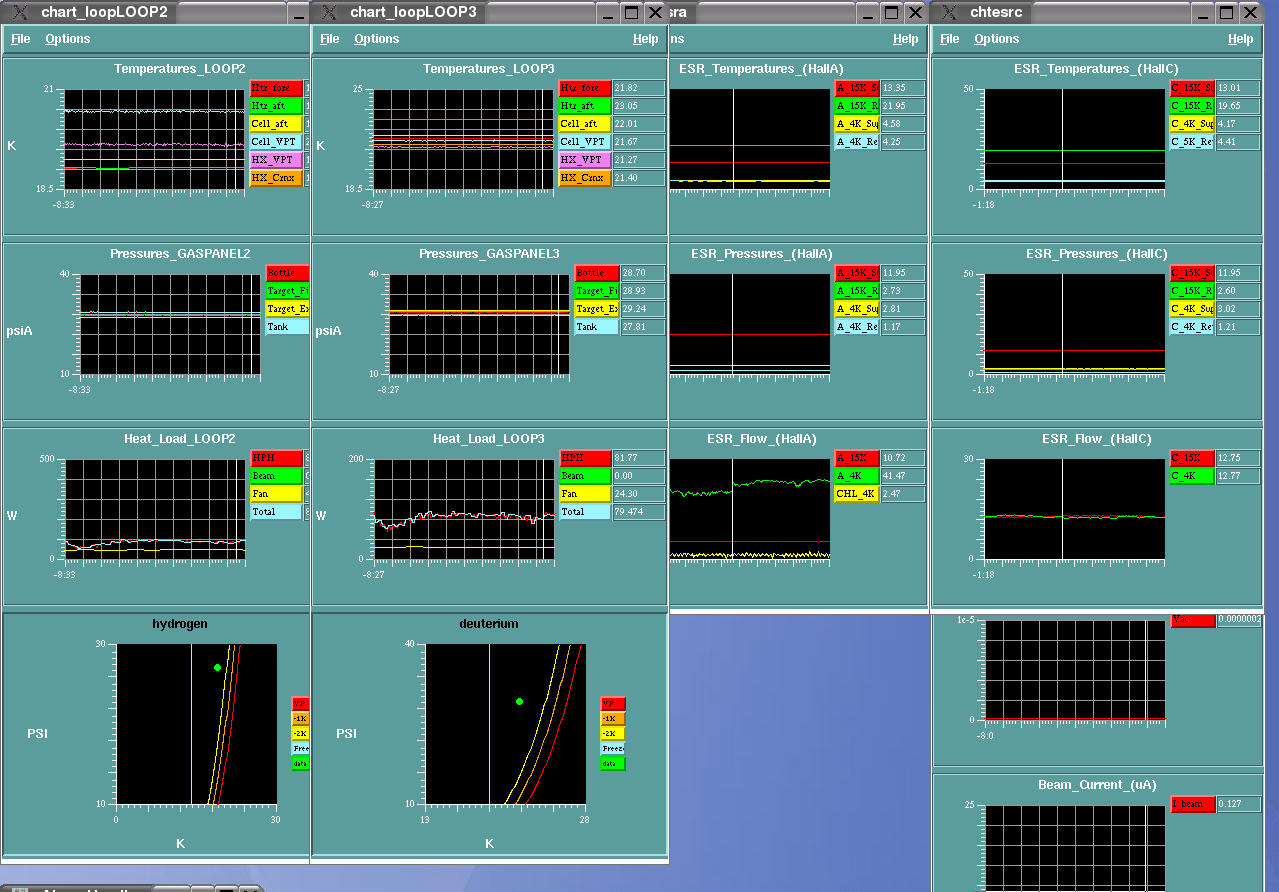Open File menu in chart_loopLOOP2 window
Image resolution: width=1279 pixels, height=892 pixels.
pyautogui.click(x=20, y=39)
